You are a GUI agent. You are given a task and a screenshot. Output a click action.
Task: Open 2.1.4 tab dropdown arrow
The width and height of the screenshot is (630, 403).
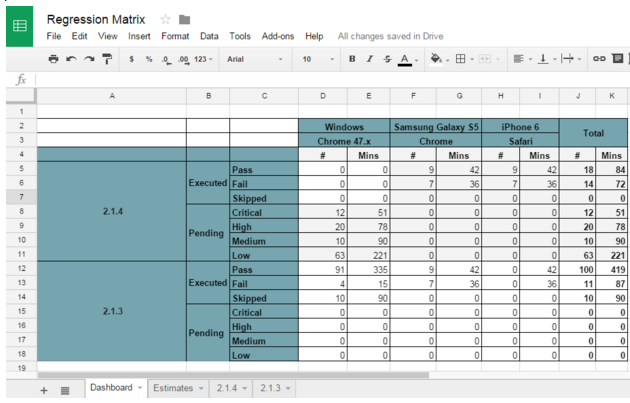tap(244, 388)
